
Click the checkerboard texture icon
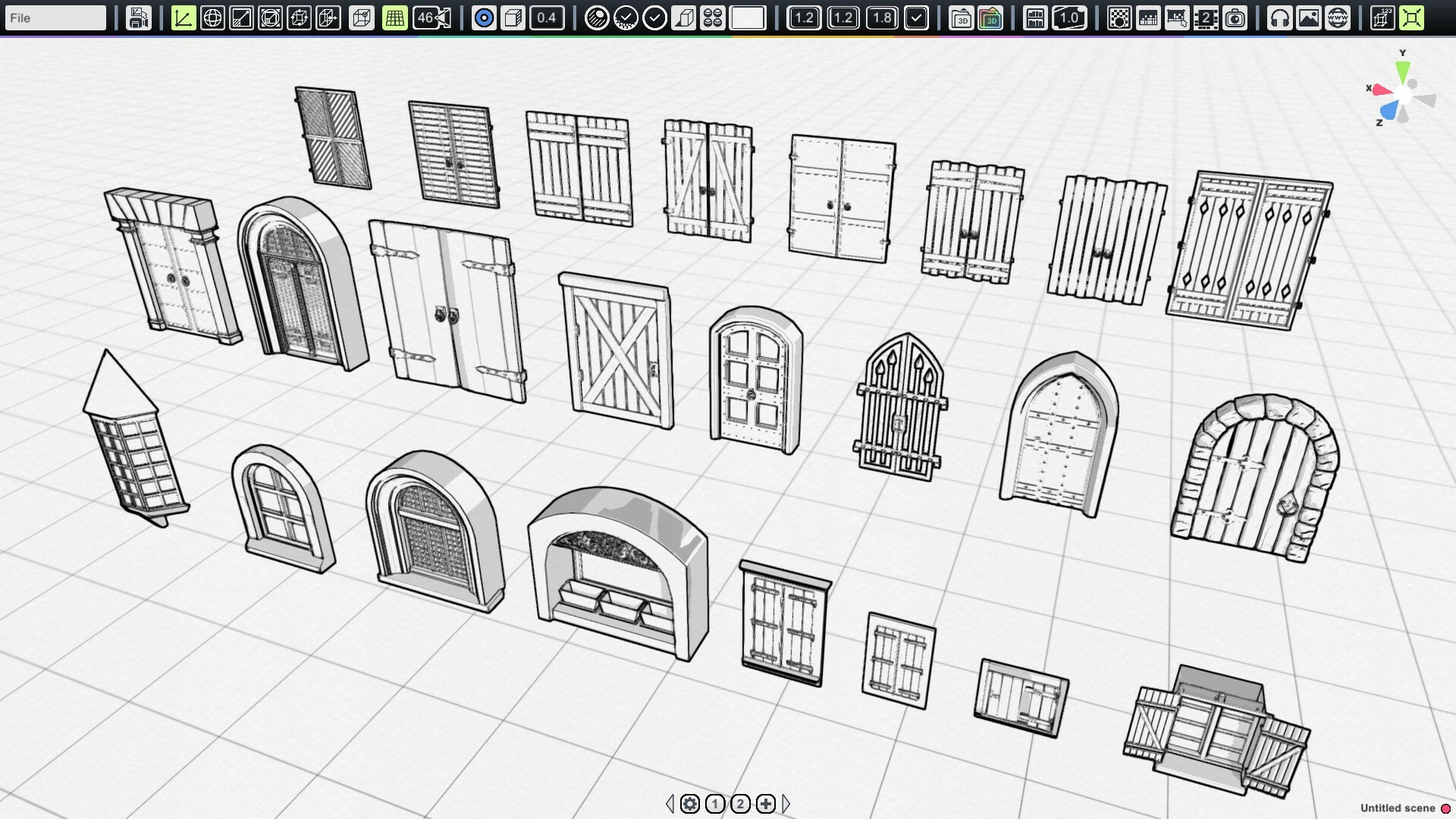pyautogui.click(x=1121, y=17)
